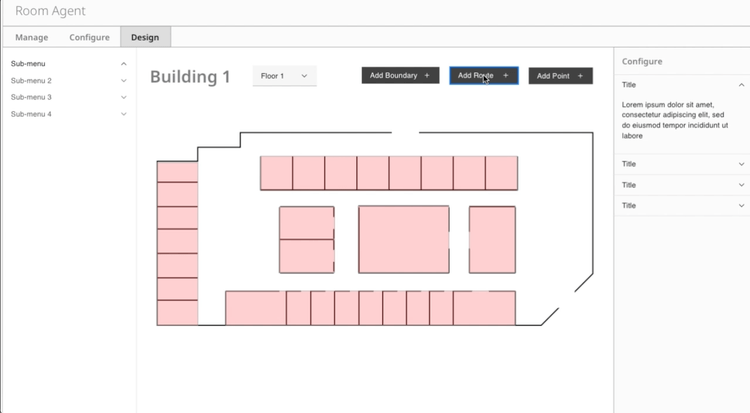Expand Sub-menu 3 in the sidebar
The width and height of the screenshot is (750, 413).
(124, 97)
